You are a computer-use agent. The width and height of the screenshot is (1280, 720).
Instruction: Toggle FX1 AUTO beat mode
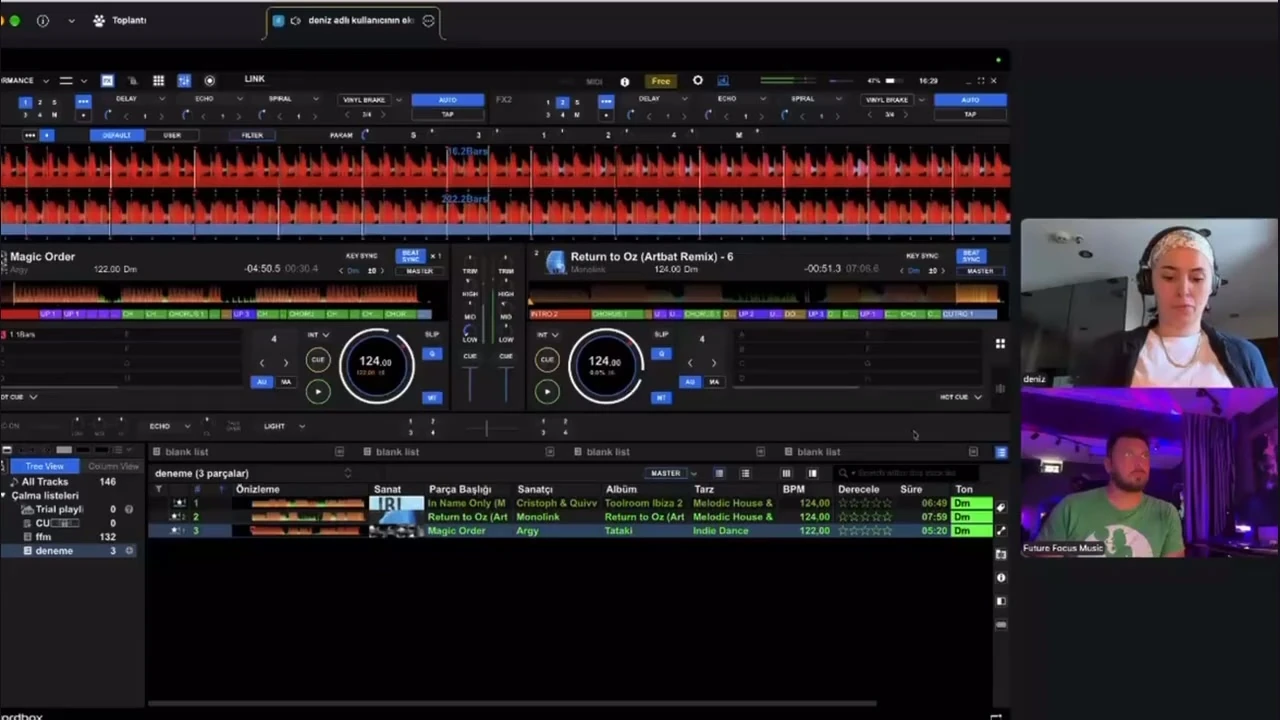point(447,100)
